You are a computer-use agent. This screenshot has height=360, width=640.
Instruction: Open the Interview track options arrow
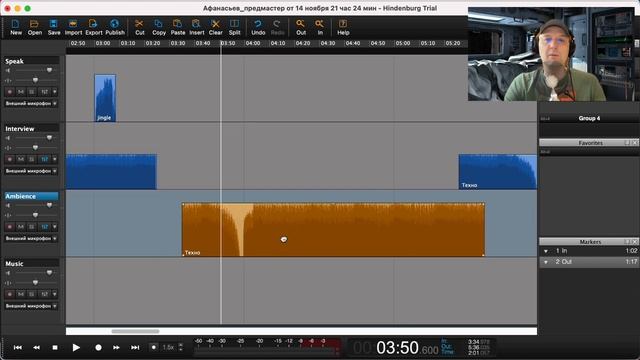55,159
